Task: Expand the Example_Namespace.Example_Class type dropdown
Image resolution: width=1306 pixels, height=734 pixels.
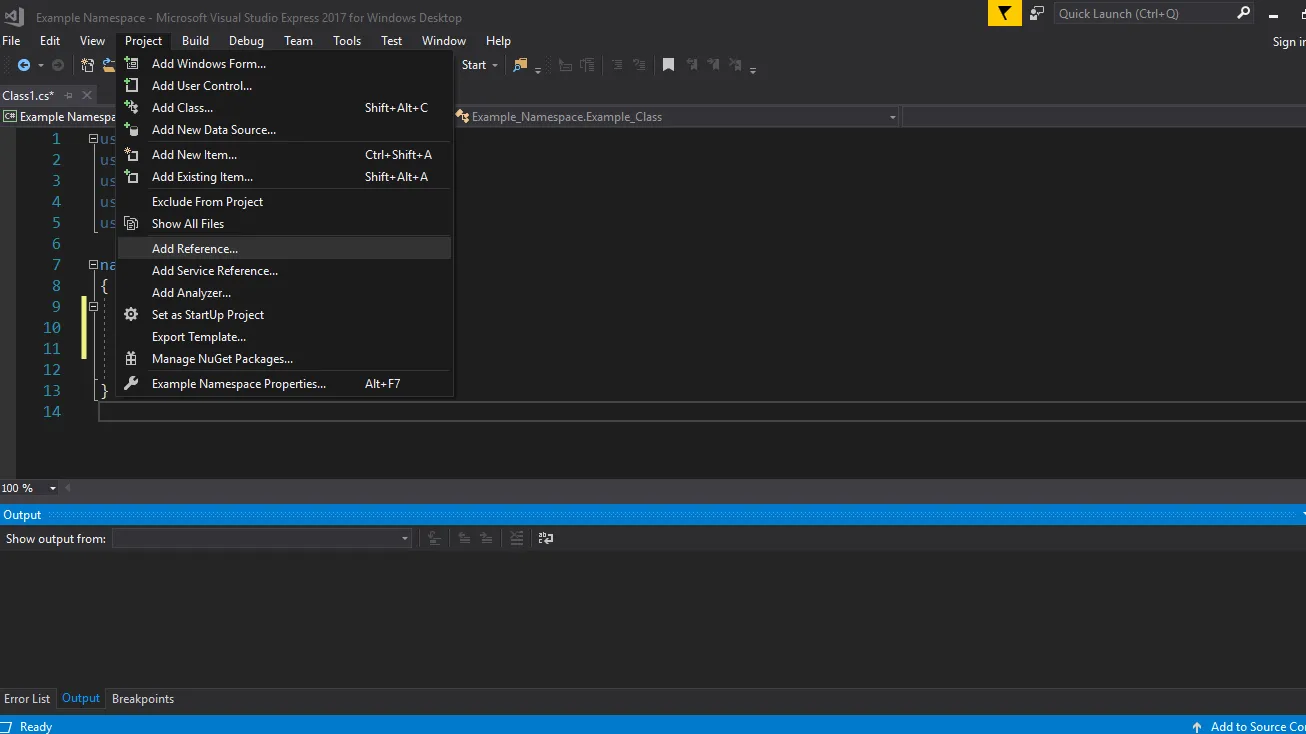Action: pyautogui.click(x=893, y=117)
